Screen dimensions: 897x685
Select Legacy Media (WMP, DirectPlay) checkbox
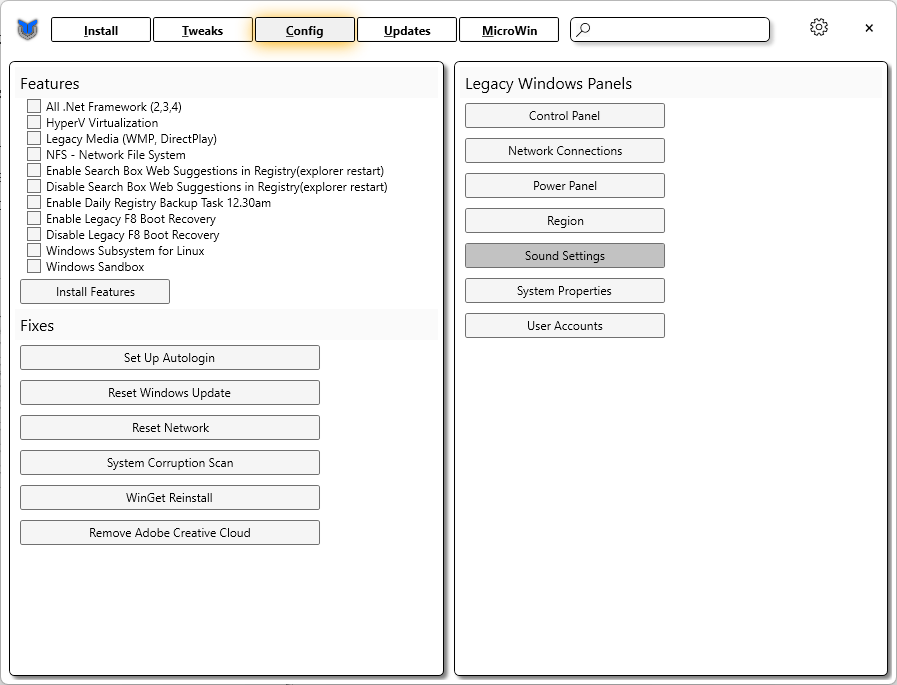(34, 139)
